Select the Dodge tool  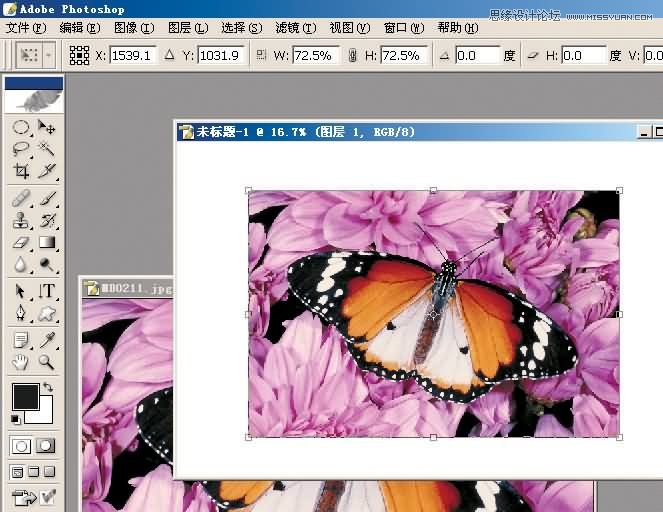pyautogui.click(x=46, y=265)
